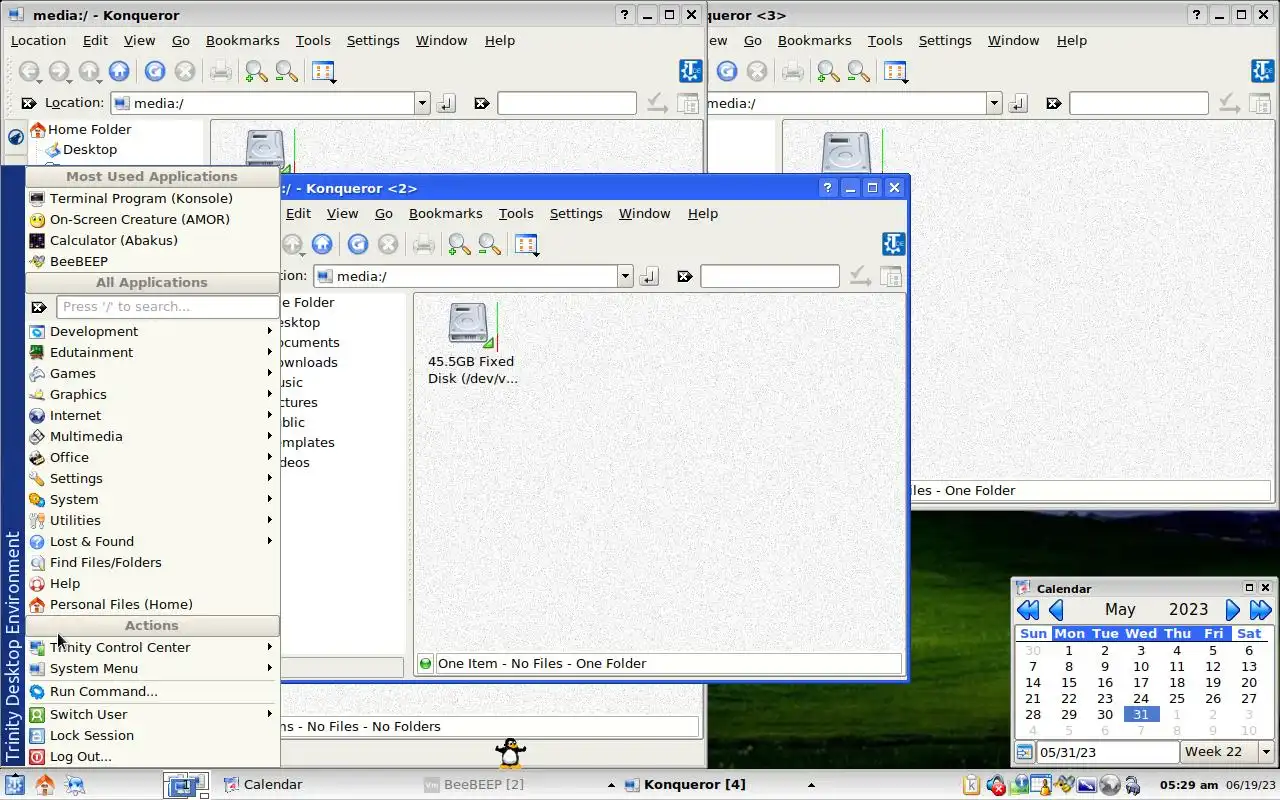Click Print icon in Konqueror <2> toolbar

click(424, 244)
